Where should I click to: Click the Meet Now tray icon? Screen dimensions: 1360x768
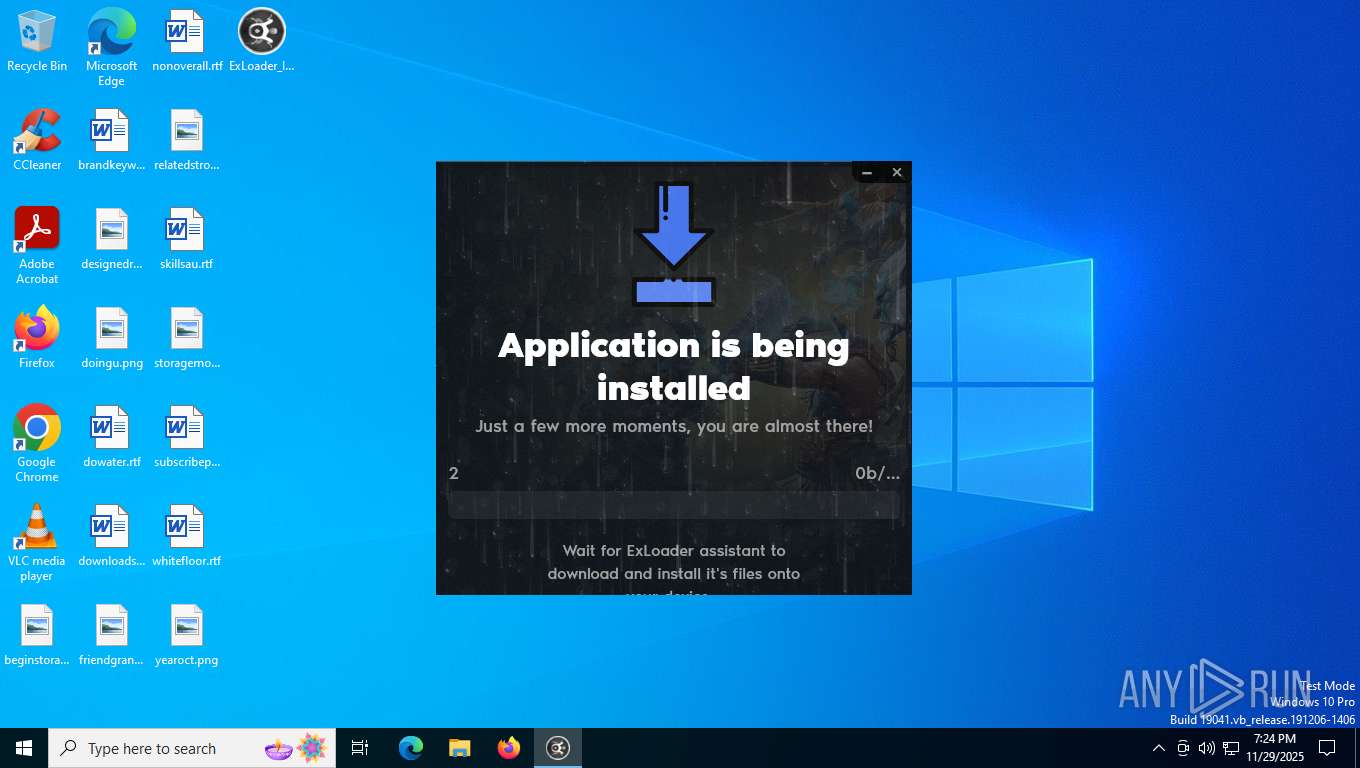point(1183,748)
